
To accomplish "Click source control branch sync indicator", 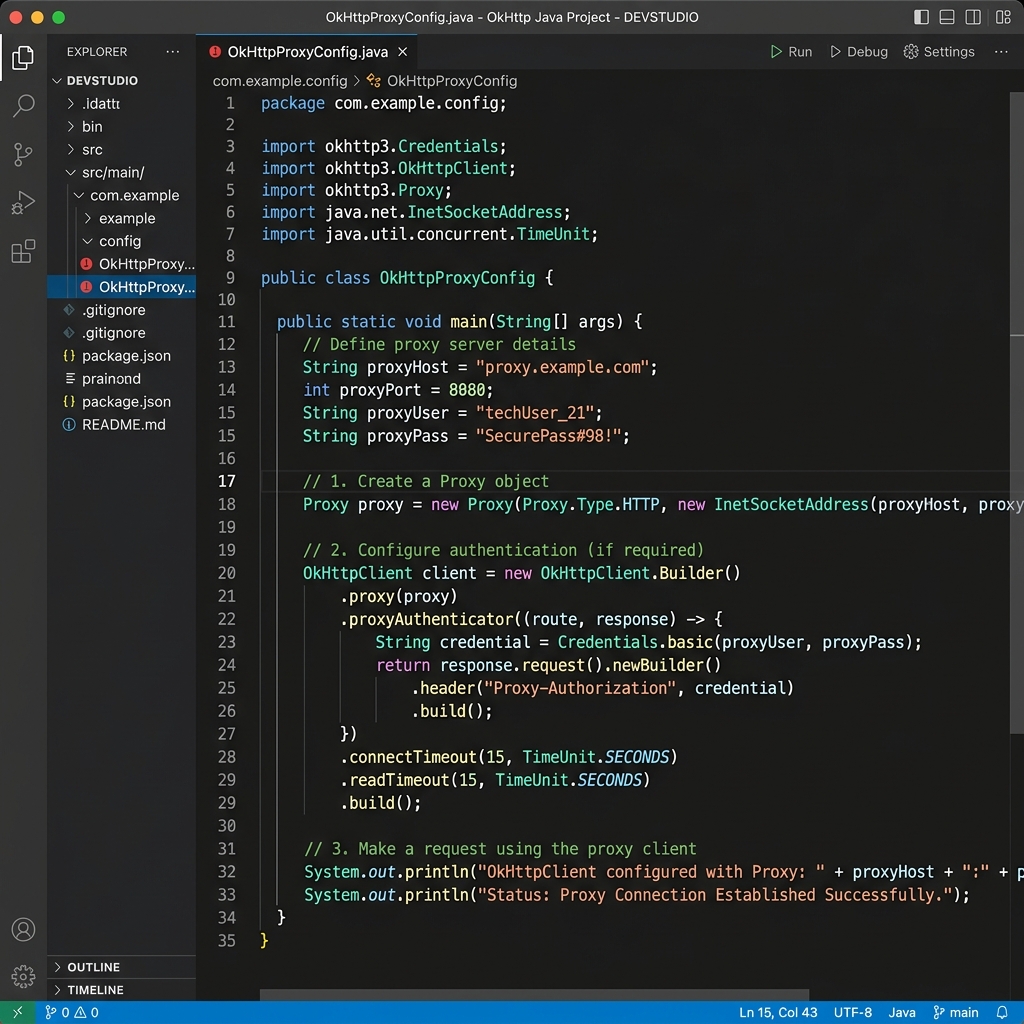I will pos(55,1012).
